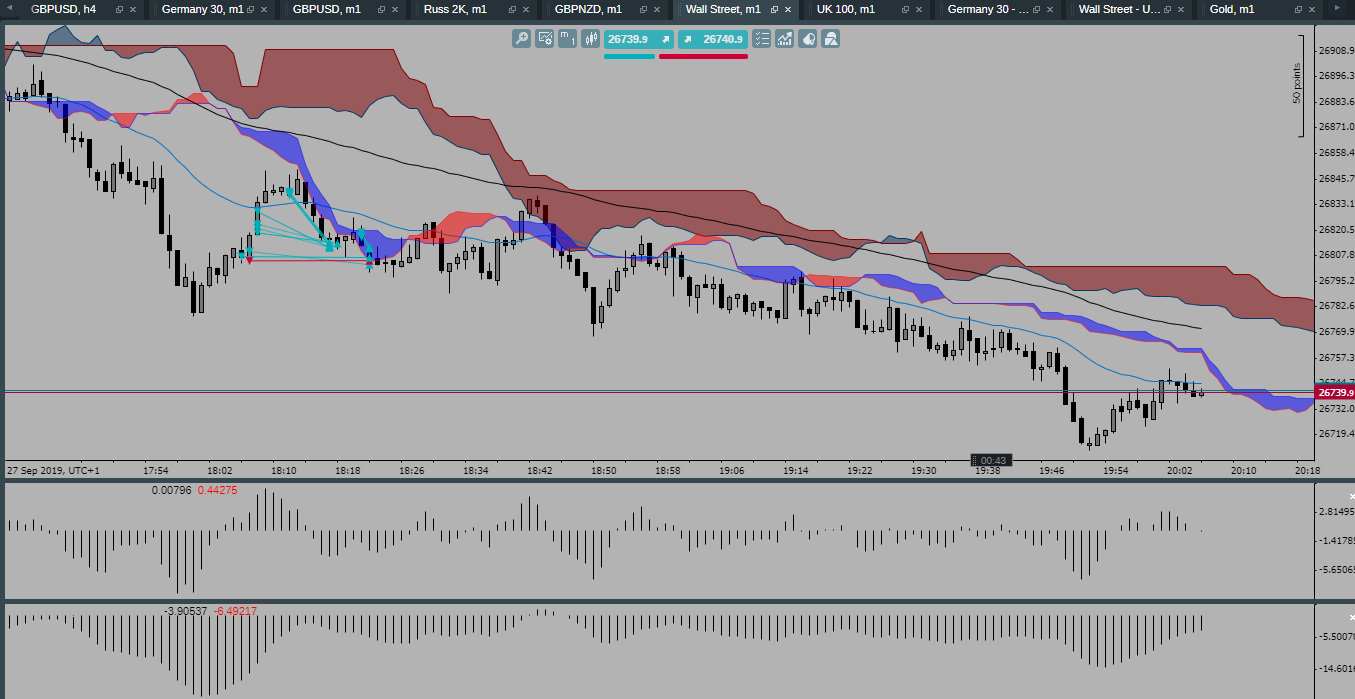Detach the GBPNZD, m1 chart tab
The image size is (1355, 699).
644,9
